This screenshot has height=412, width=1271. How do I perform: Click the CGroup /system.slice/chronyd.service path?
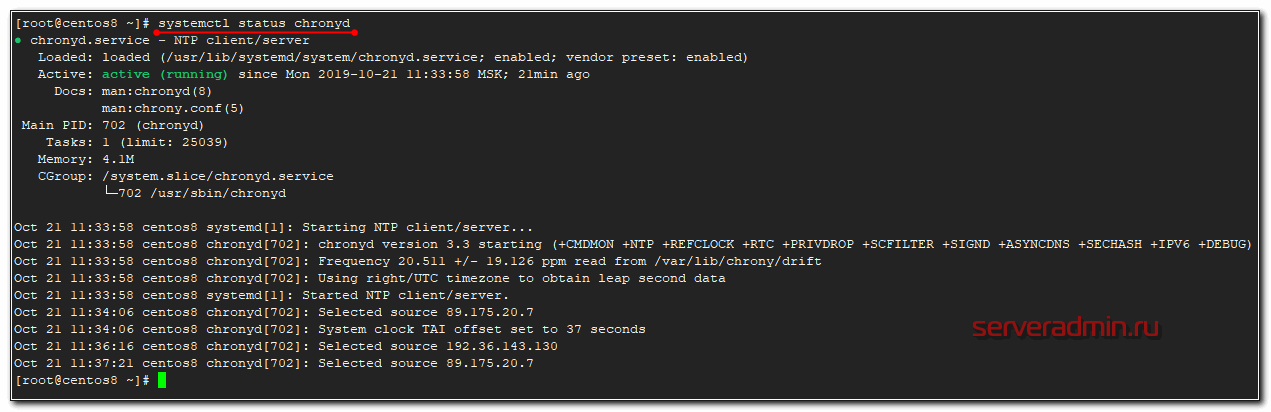[218, 176]
